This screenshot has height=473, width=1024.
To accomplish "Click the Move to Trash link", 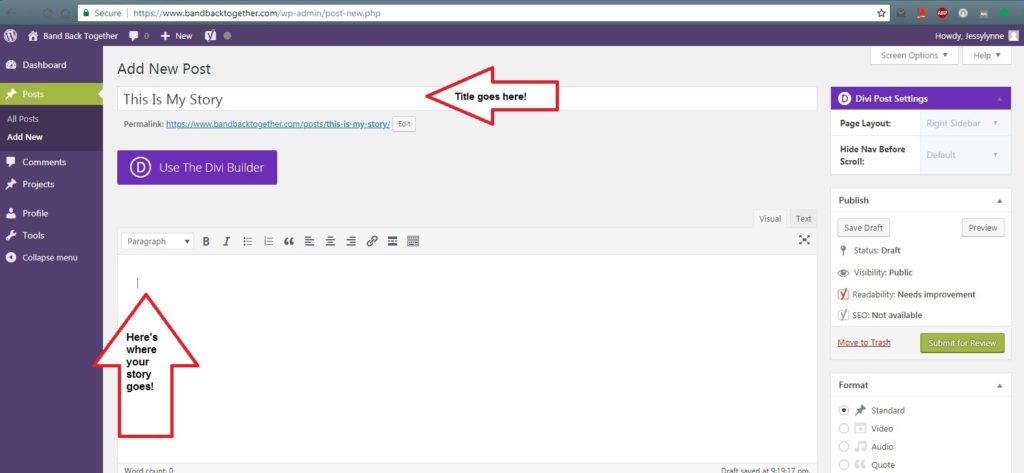I will pyautogui.click(x=866, y=343).
